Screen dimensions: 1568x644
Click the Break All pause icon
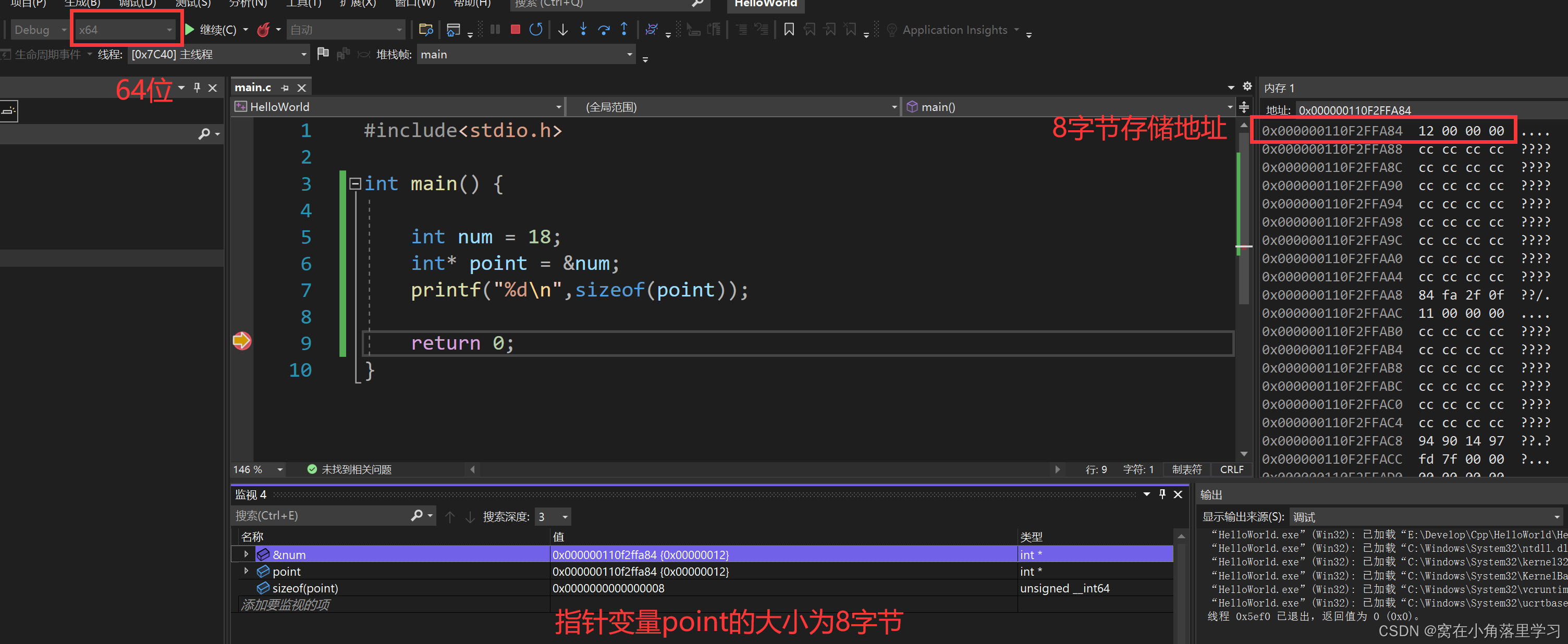pyautogui.click(x=495, y=29)
